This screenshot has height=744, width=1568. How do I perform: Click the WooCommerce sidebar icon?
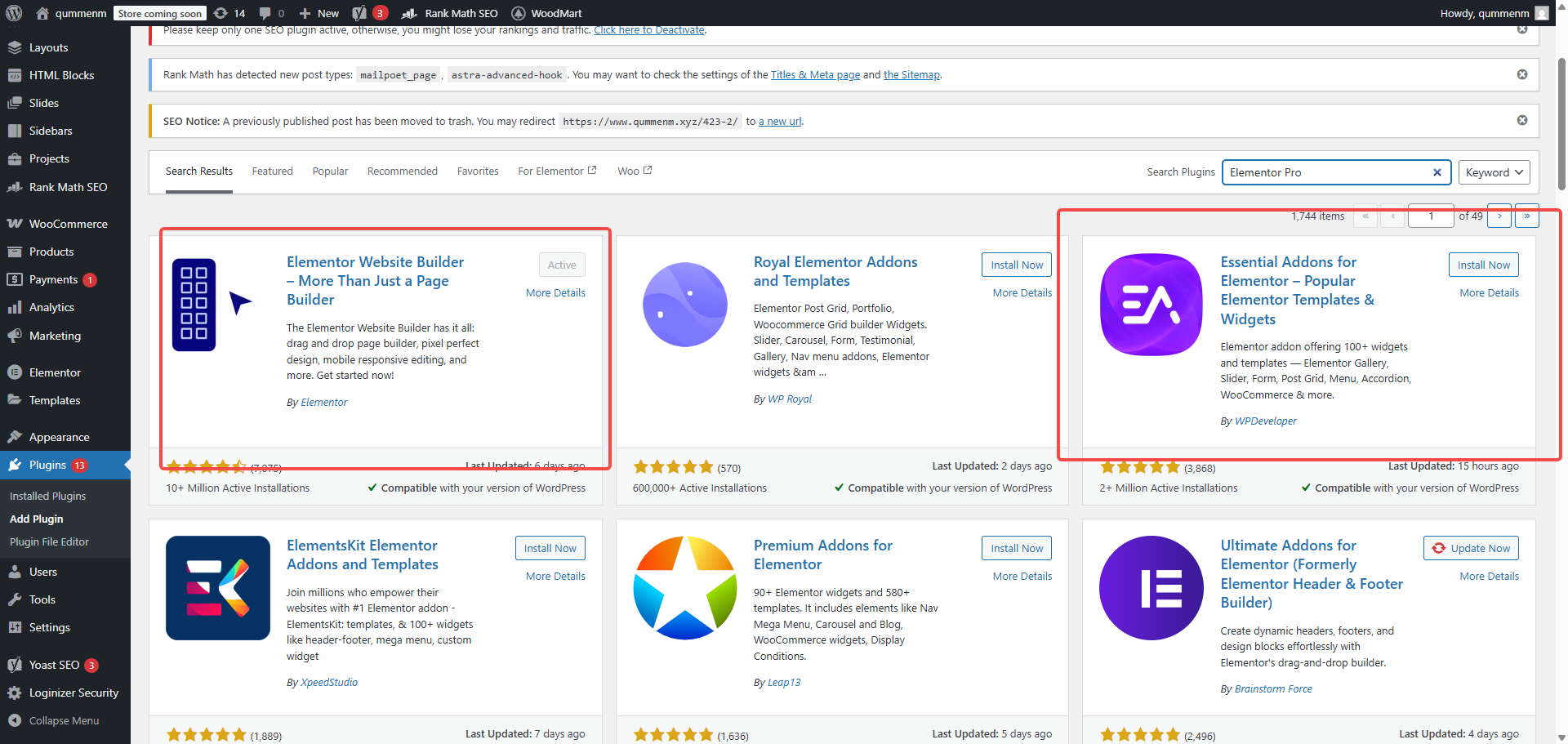[15, 224]
